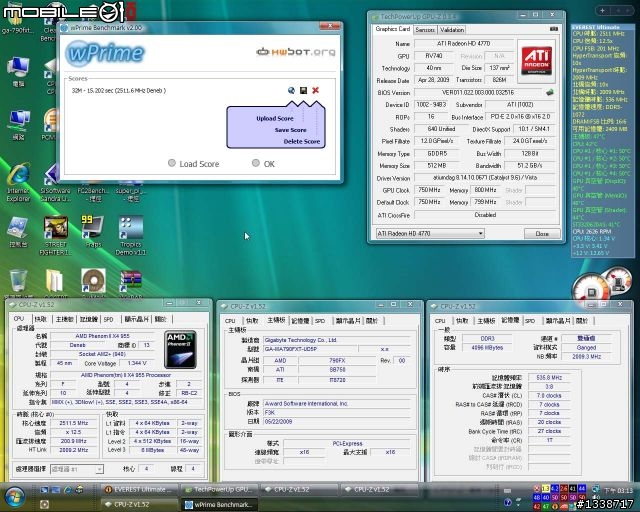This screenshot has height=512, width=640.
Task: Open the CPU tab in right CPU-Z memory window
Action: click(440, 321)
